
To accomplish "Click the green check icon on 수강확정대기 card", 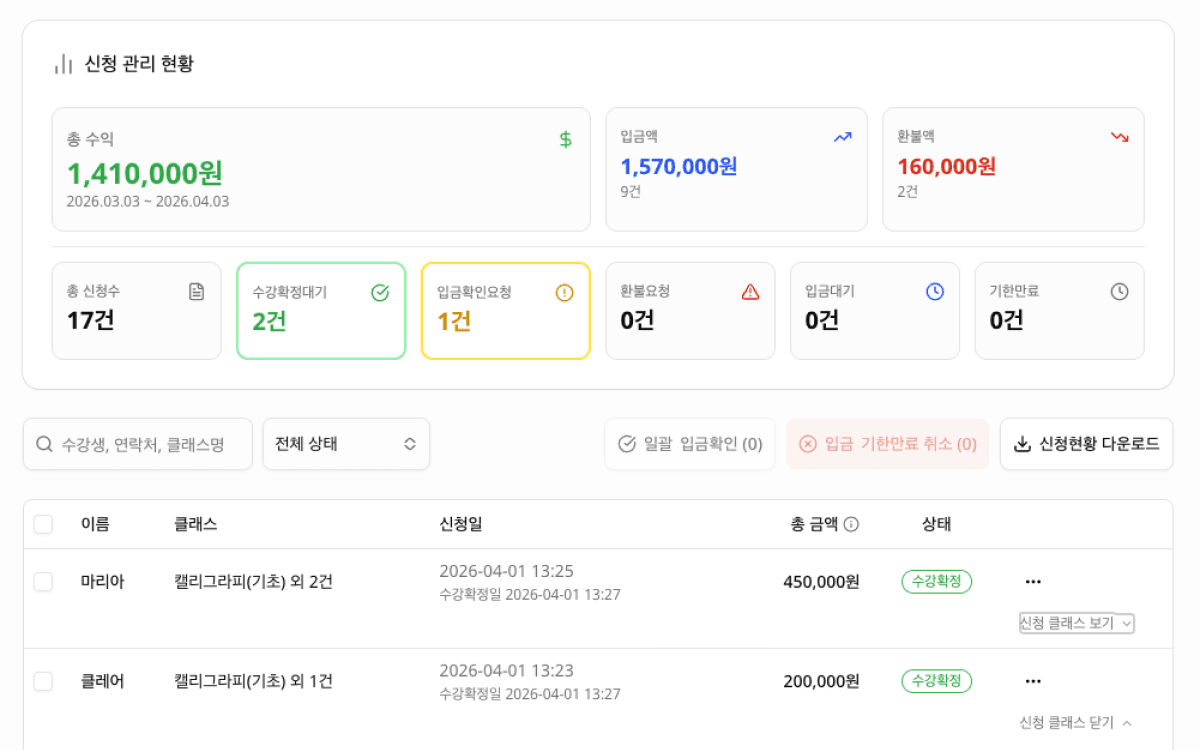I will (378, 291).
